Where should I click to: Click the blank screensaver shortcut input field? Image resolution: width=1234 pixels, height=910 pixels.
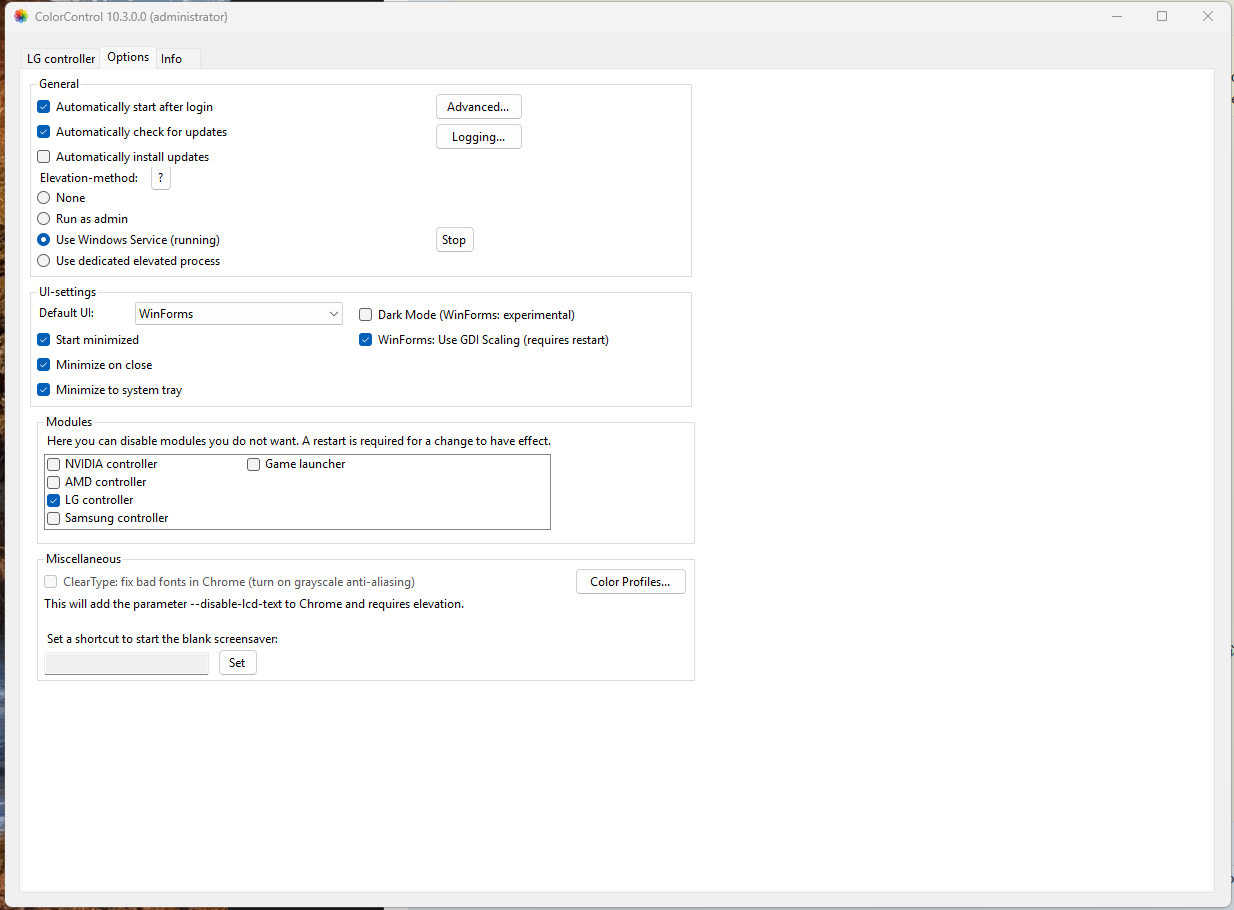click(127, 663)
